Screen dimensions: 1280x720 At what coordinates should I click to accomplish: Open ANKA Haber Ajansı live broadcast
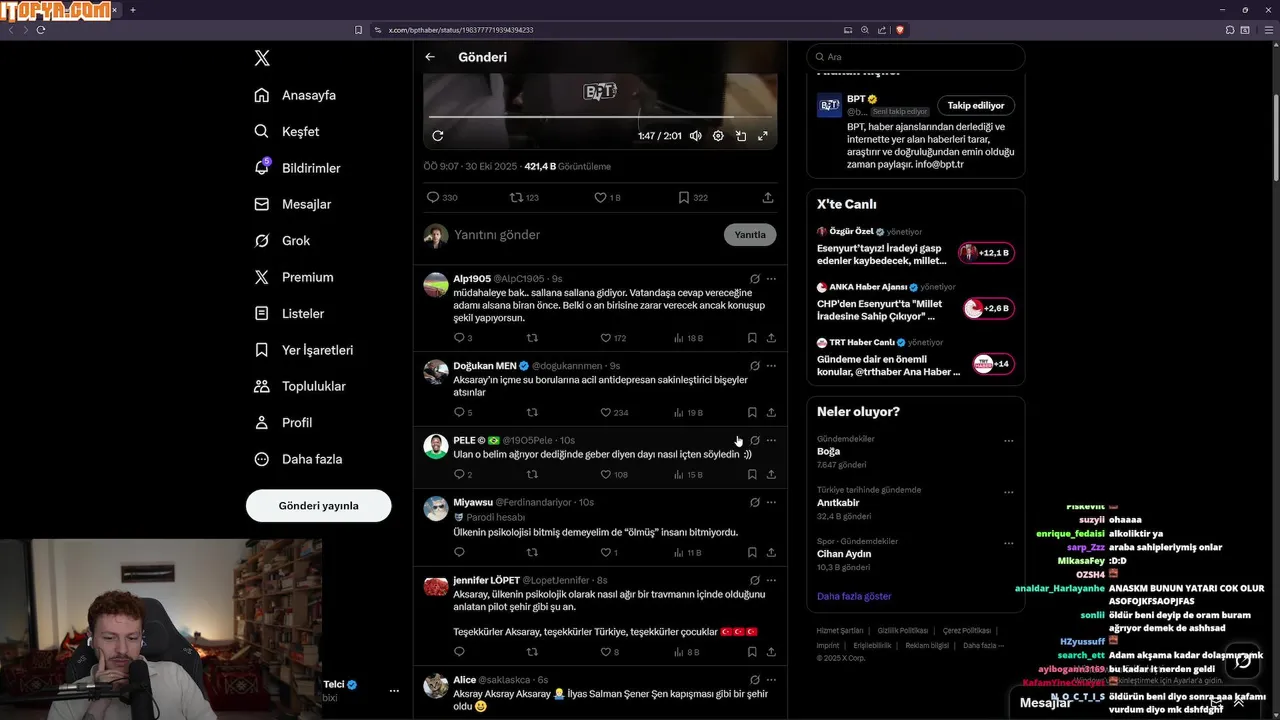pos(916,302)
